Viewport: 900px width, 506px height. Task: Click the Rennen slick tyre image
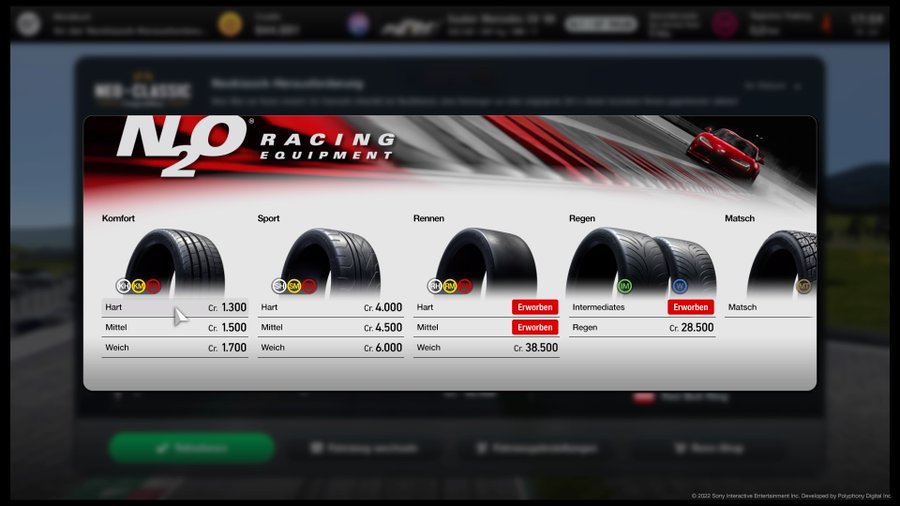487,262
